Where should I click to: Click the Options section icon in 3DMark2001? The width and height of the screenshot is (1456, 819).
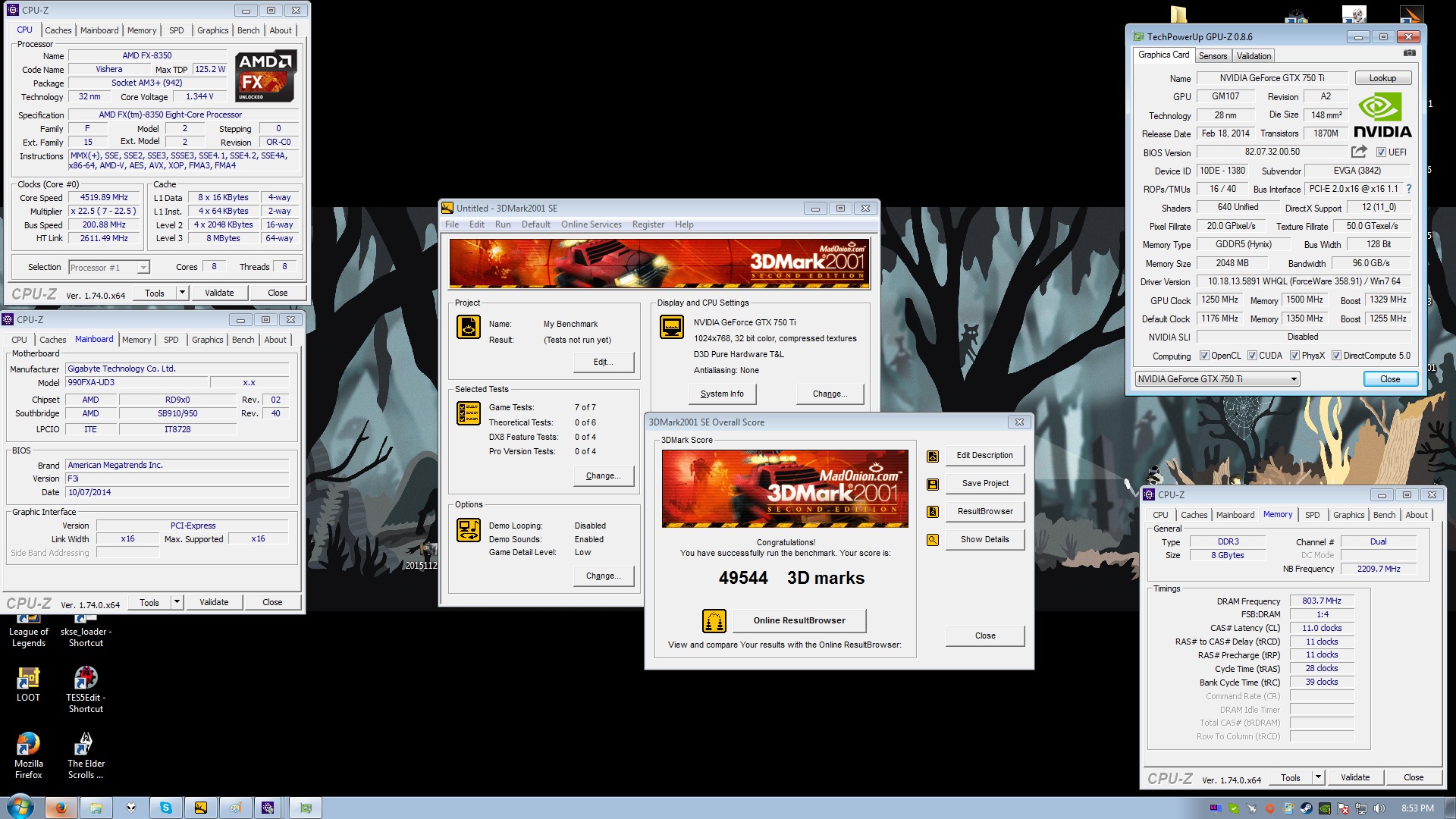click(469, 529)
